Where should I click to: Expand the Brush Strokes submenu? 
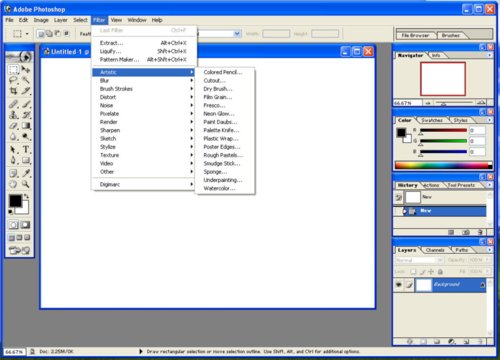[143, 89]
